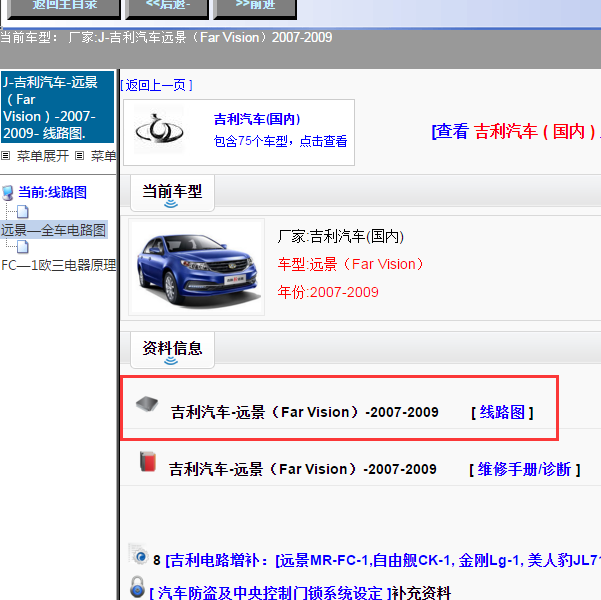The width and height of the screenshot is (601, 600).
Task: Select the 资料信息 tab
Action: (172, 350)
